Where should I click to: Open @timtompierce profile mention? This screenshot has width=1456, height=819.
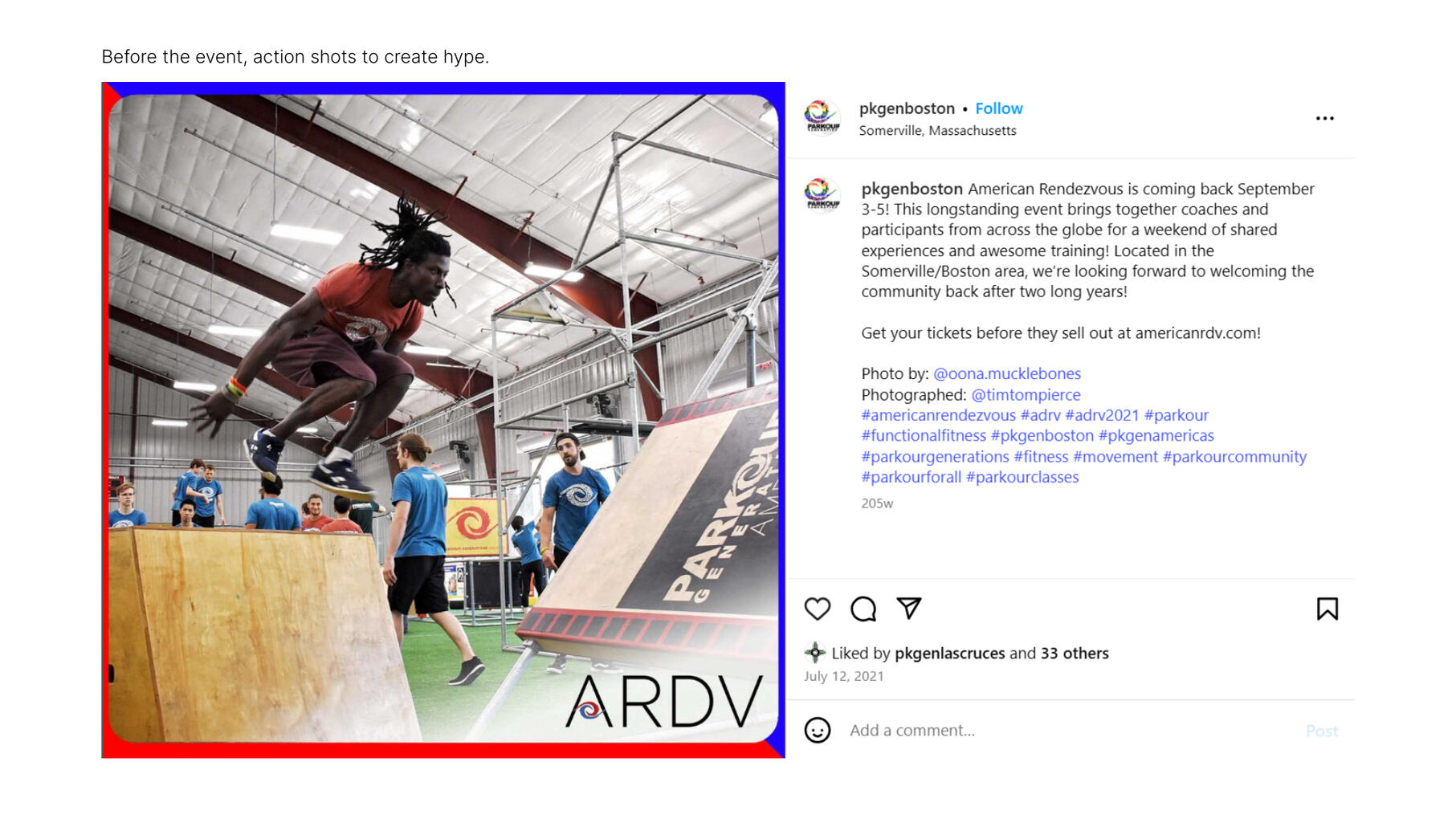[x=1026, y=394]
